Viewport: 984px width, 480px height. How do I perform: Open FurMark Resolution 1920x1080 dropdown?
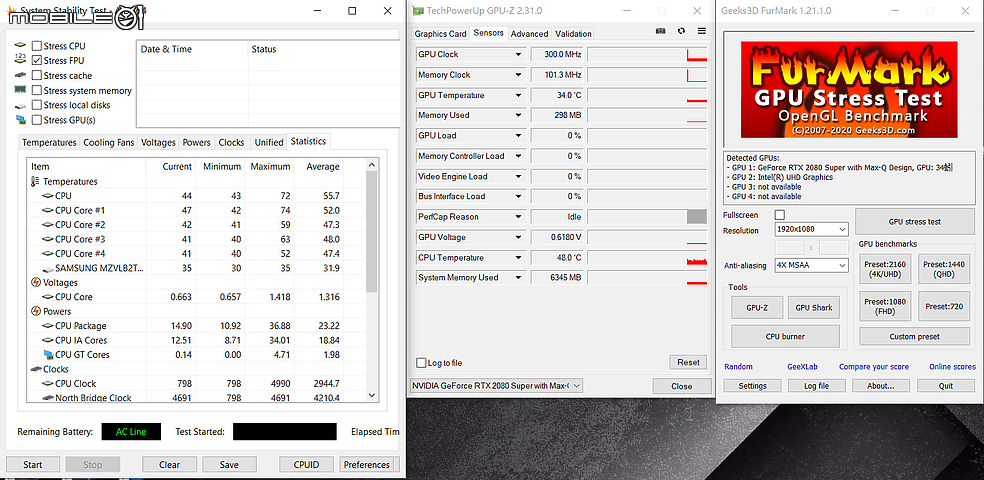click(812, 230)
